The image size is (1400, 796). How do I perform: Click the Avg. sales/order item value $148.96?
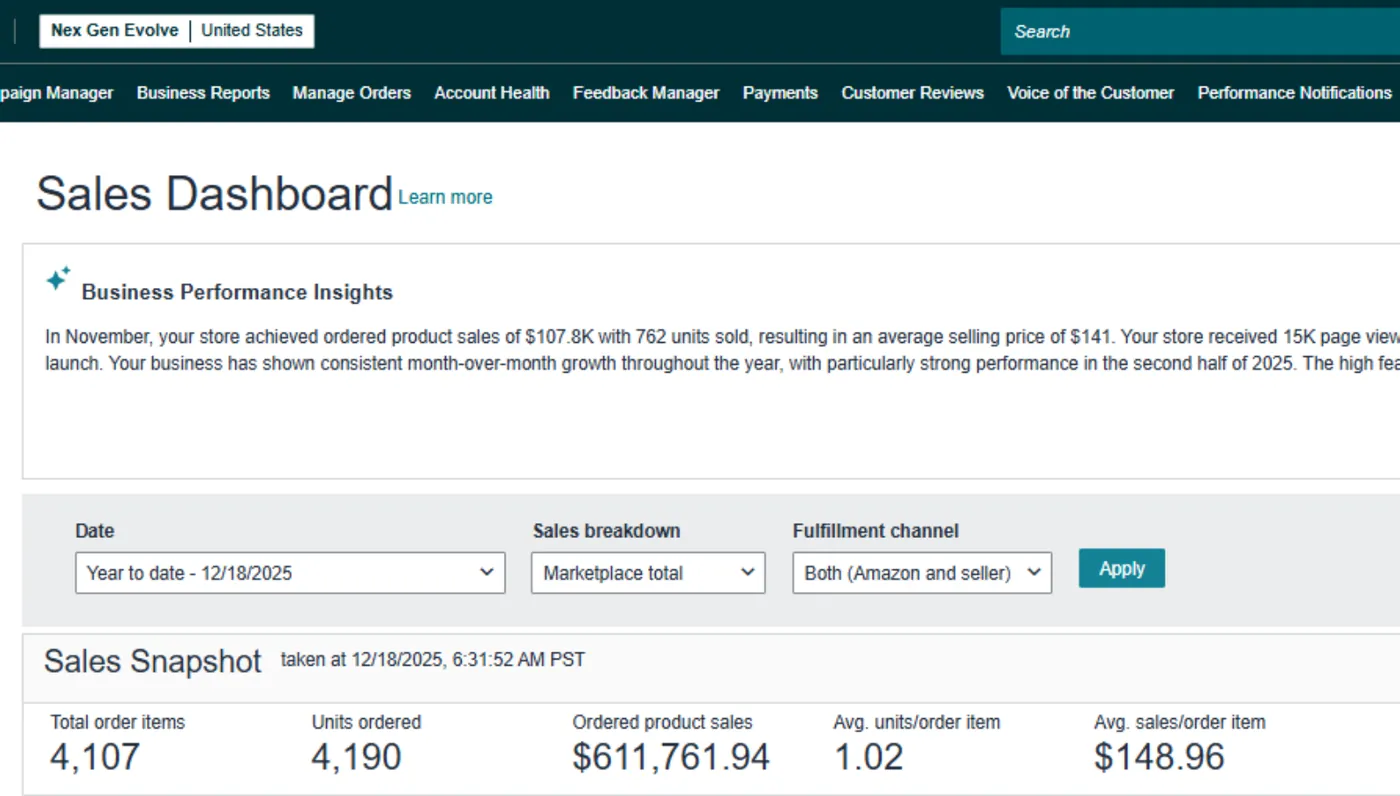(x=1159, y=757)
